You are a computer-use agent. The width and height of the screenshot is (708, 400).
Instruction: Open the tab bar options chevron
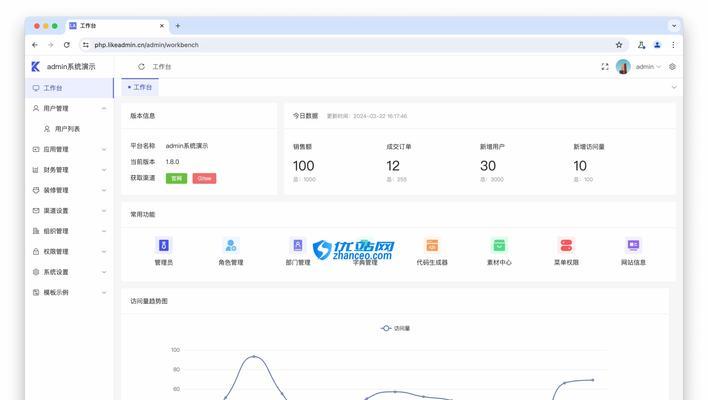tap(674, 87)
